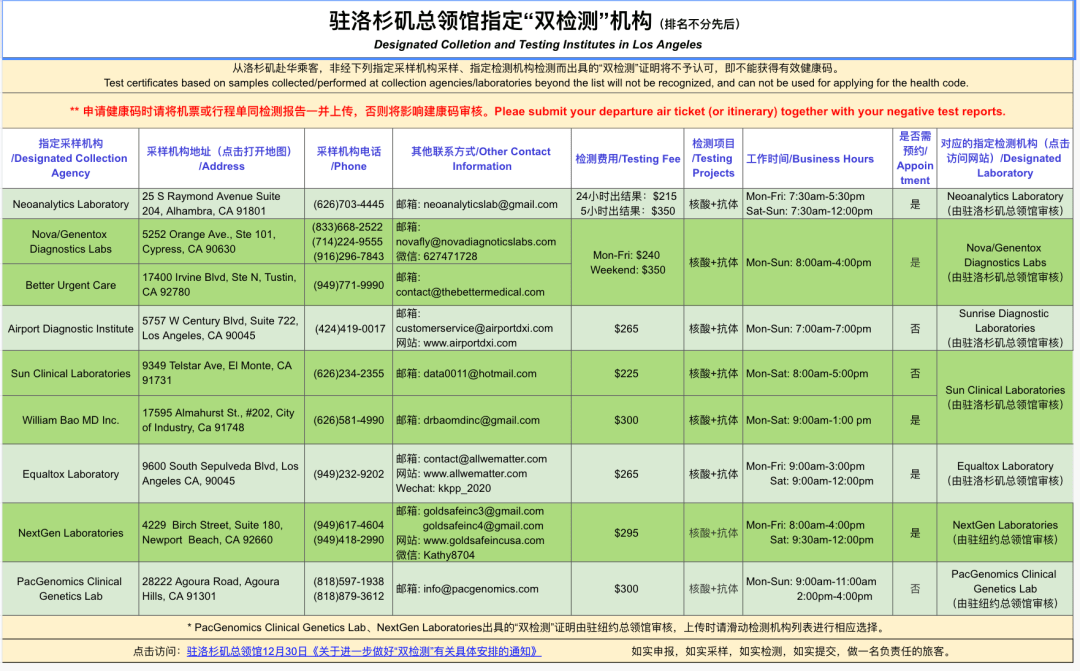
Task: Click the email drbaomdinc@gmail.com
Action: point(481,420)
